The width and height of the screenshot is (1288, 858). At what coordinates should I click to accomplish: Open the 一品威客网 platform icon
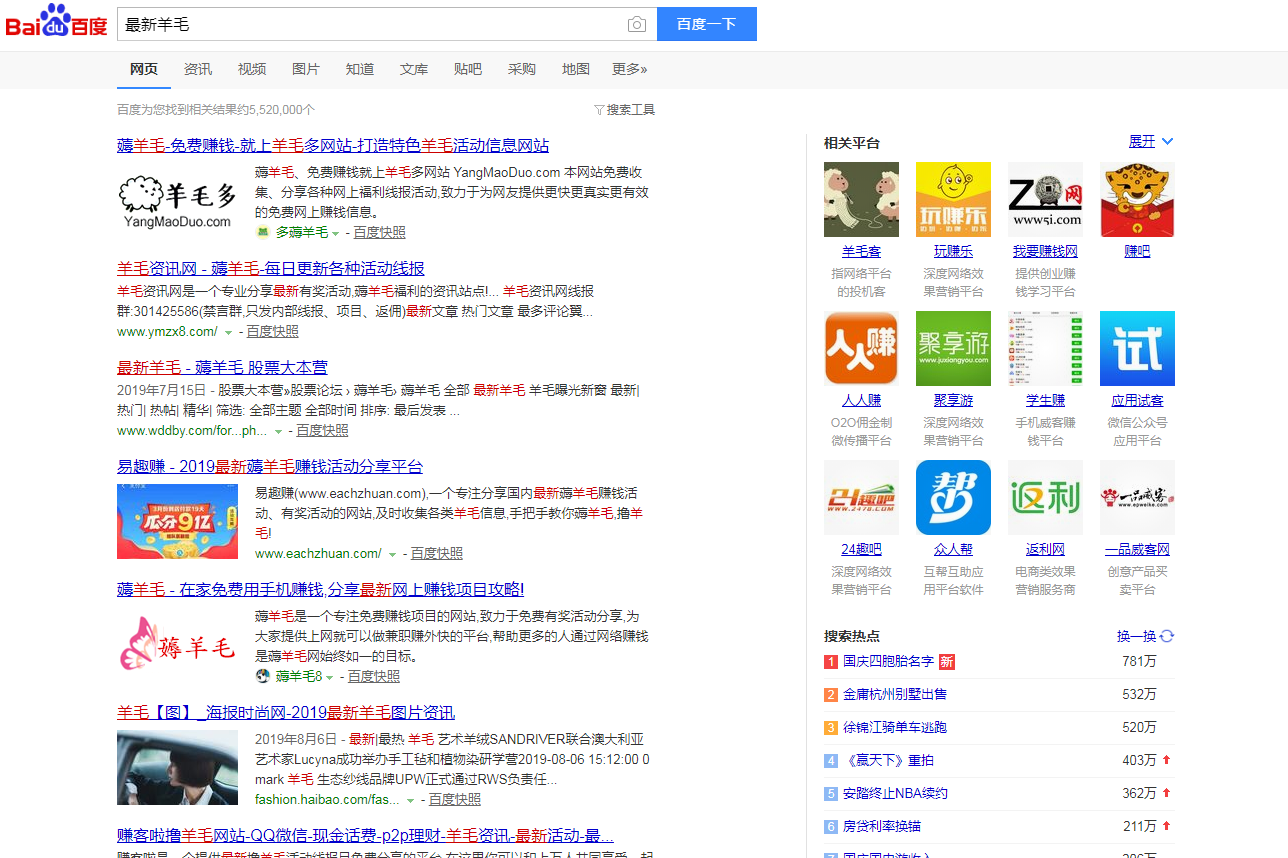pyautogui.click(x=1137, y=497)
